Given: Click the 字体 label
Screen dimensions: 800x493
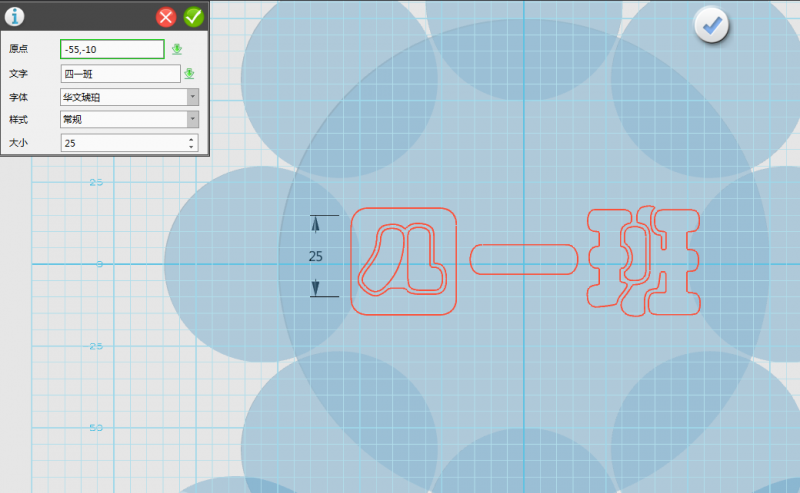Looking at the screenshot, I should click(x=18, y=97).
